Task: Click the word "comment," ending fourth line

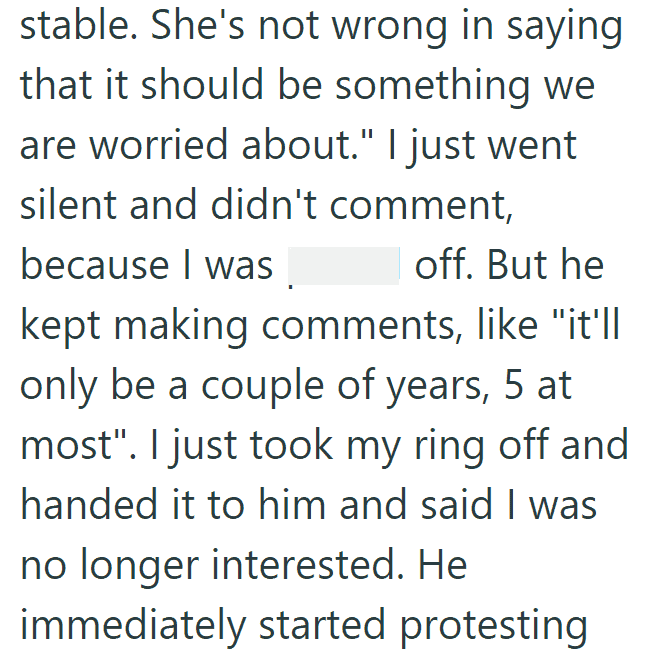Action: tap(422, 206)
